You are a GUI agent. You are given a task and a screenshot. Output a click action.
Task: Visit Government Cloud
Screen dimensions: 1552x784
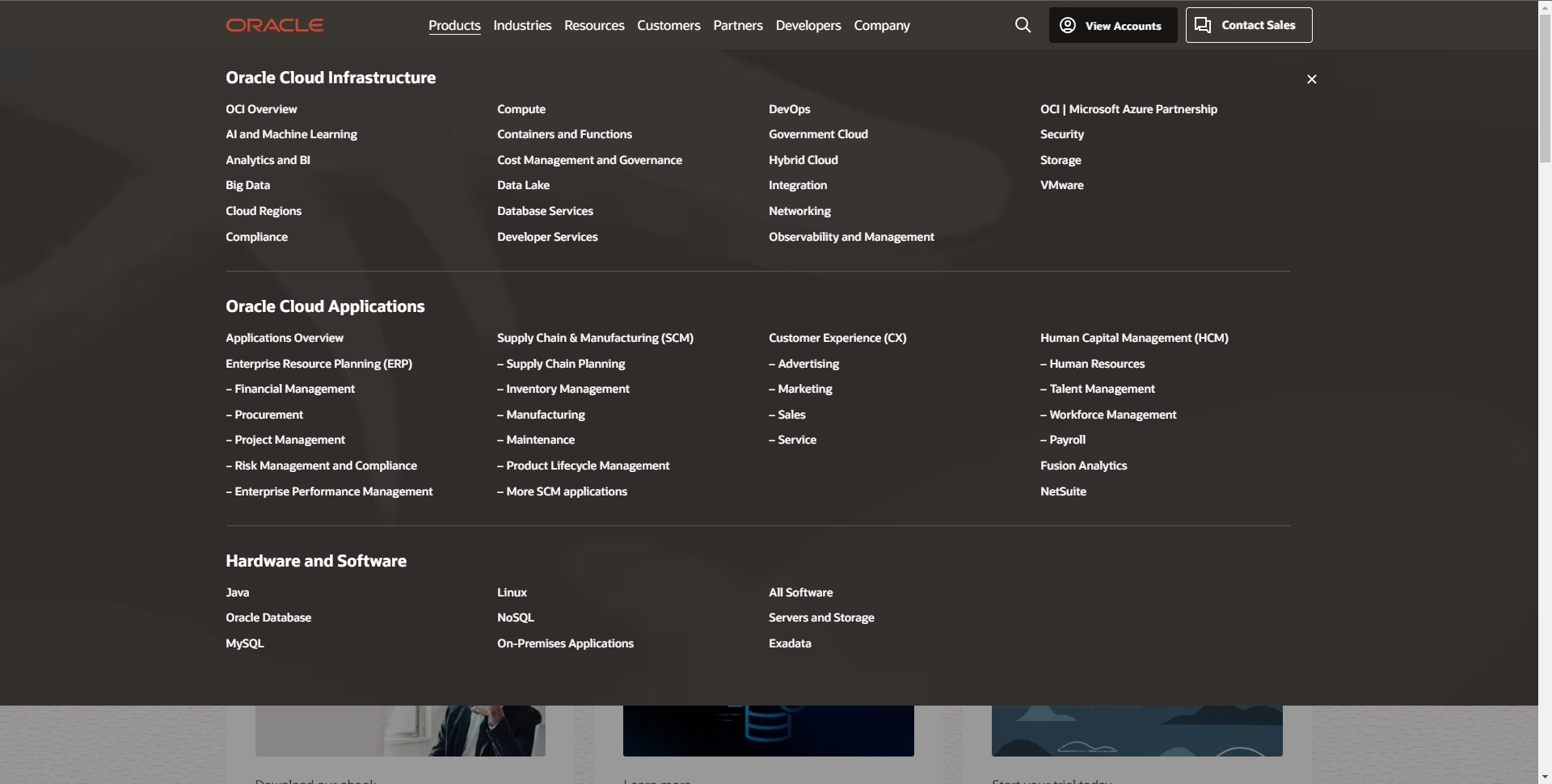coord(818,134)
